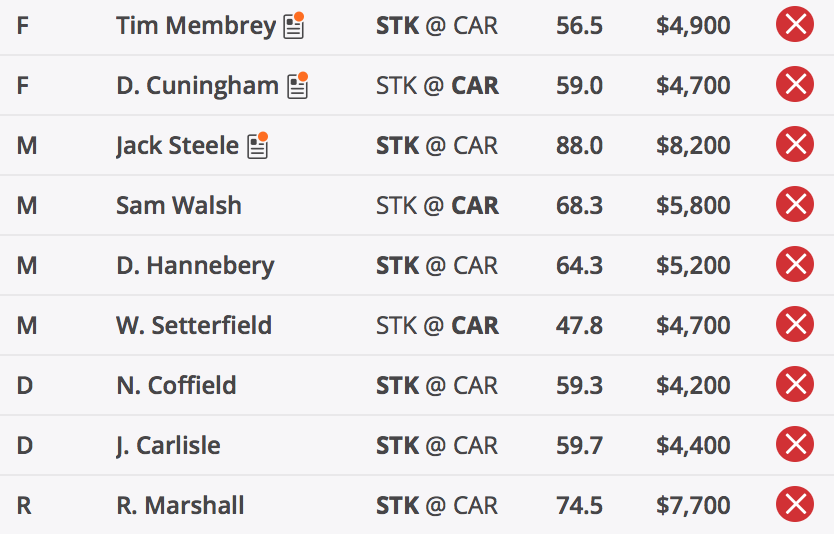Remove D. Hannebery from the roster
834x534 pixels.
point(795,265)
